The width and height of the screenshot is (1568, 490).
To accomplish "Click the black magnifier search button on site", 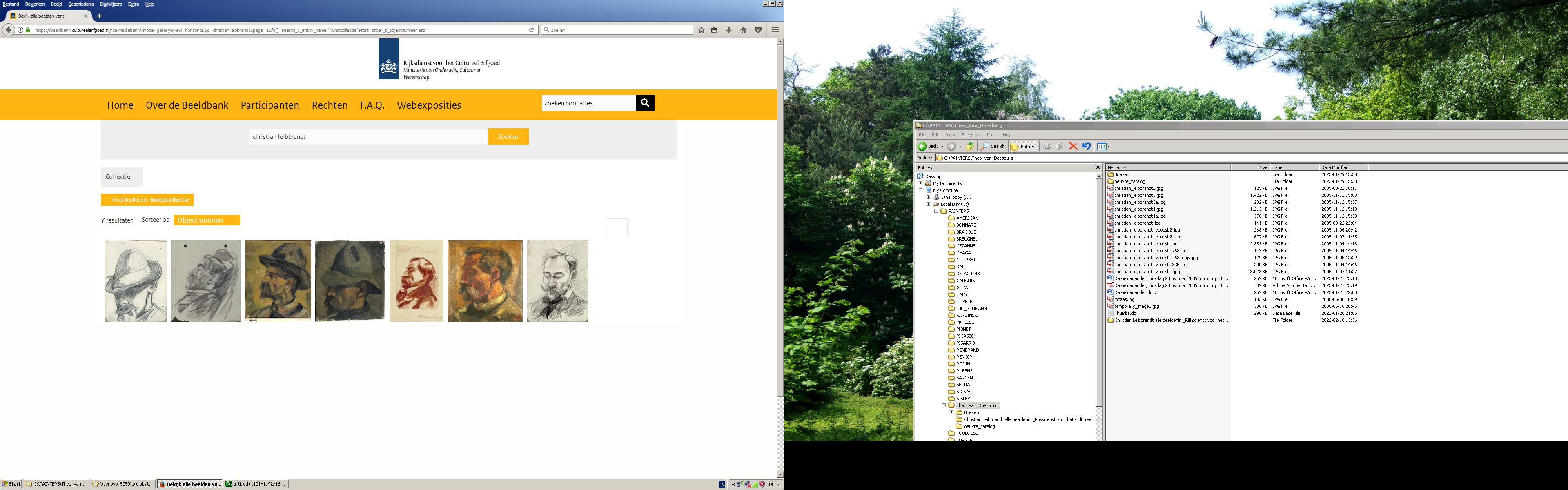I will click(x=645, y=103).
